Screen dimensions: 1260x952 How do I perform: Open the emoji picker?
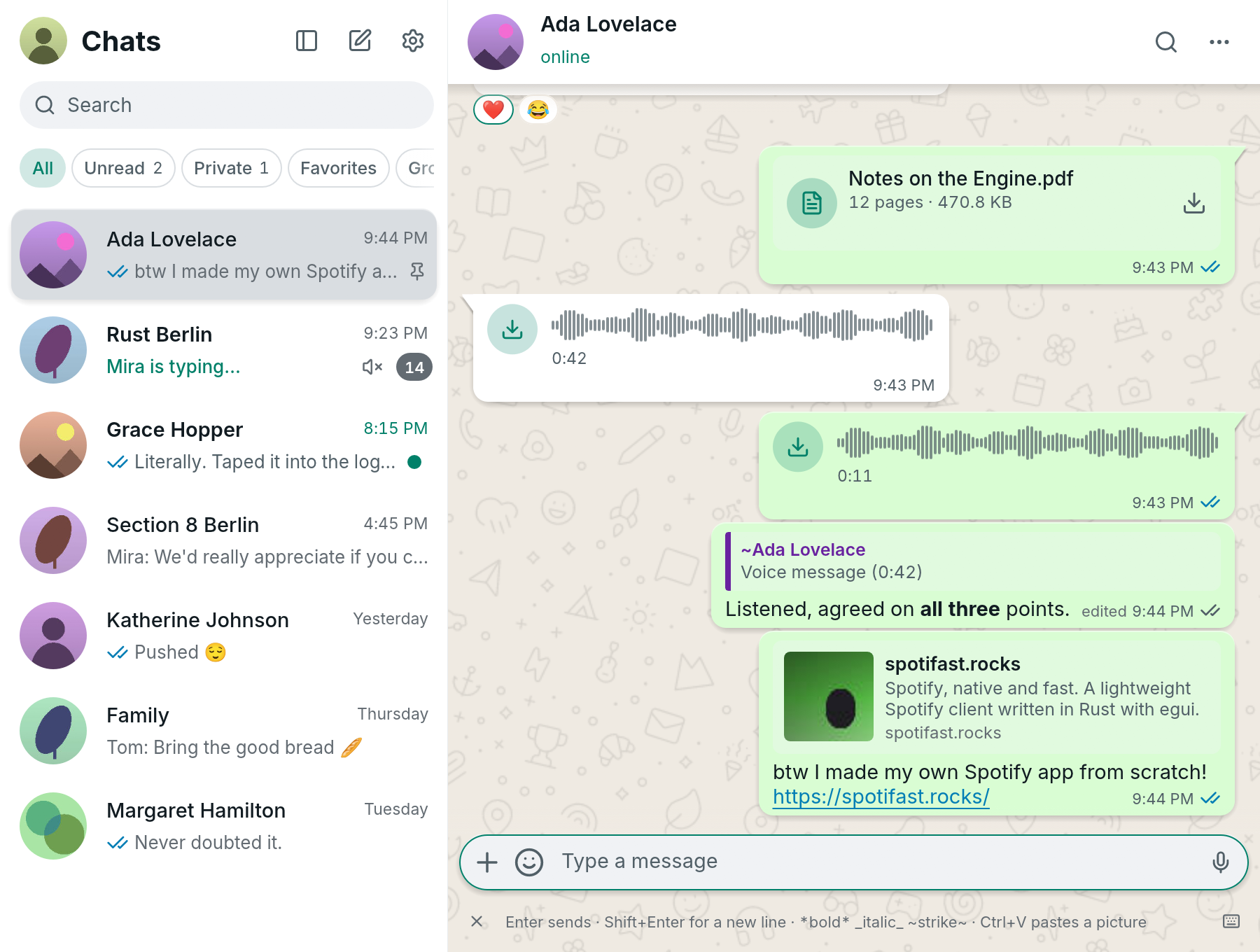[529, 862]
